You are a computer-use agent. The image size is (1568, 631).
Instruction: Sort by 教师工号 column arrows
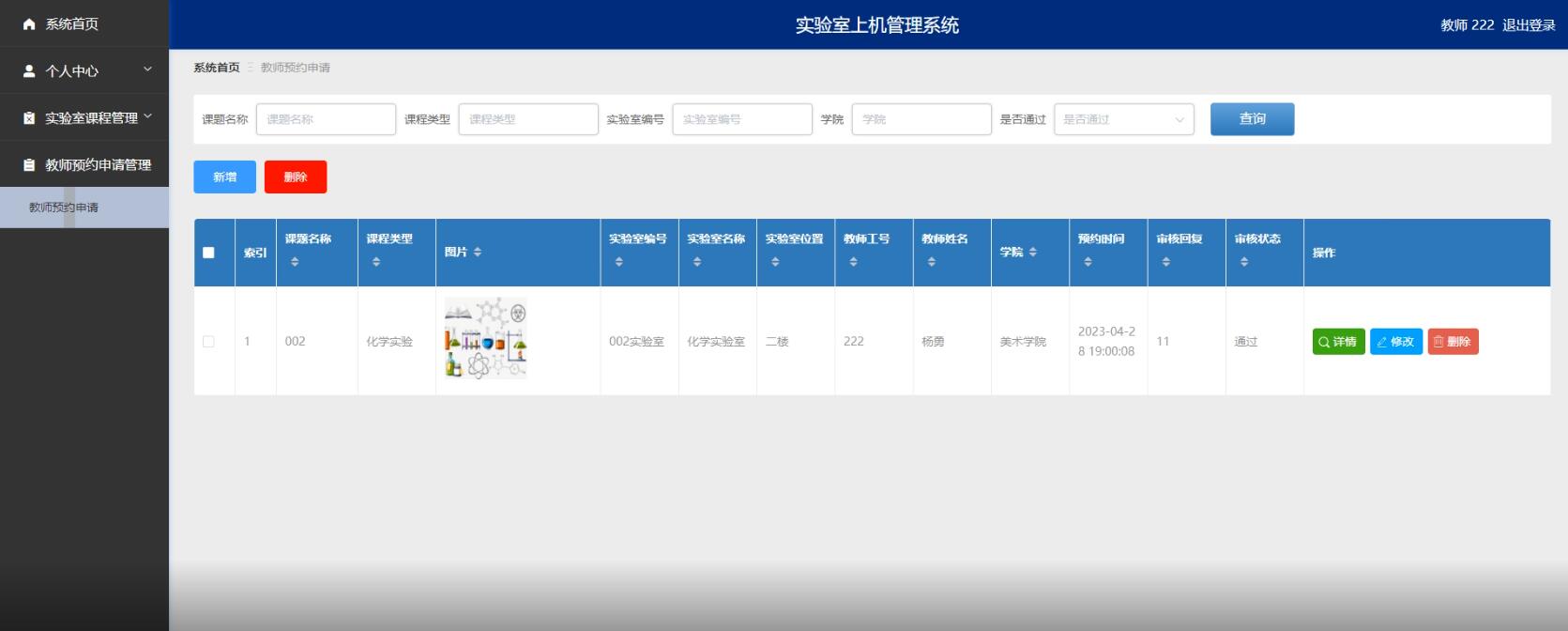(853, 262)
